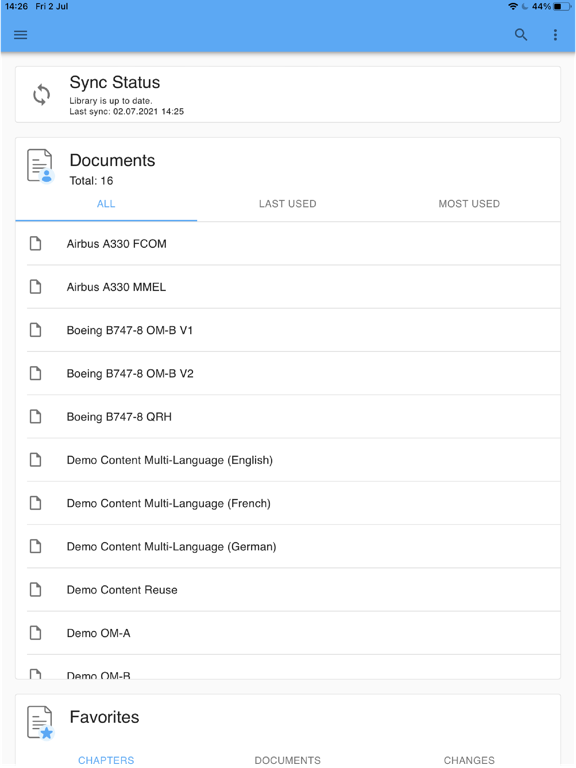Open the hamburger navigation menu

click(x=21, y=35)
